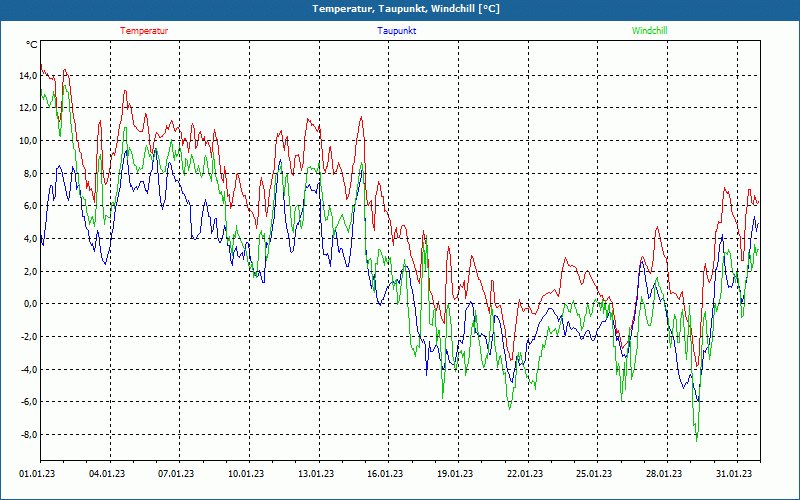Click the 8,0 y-axis value
Screen dimensions: 800x500
[x=30, y=173]
